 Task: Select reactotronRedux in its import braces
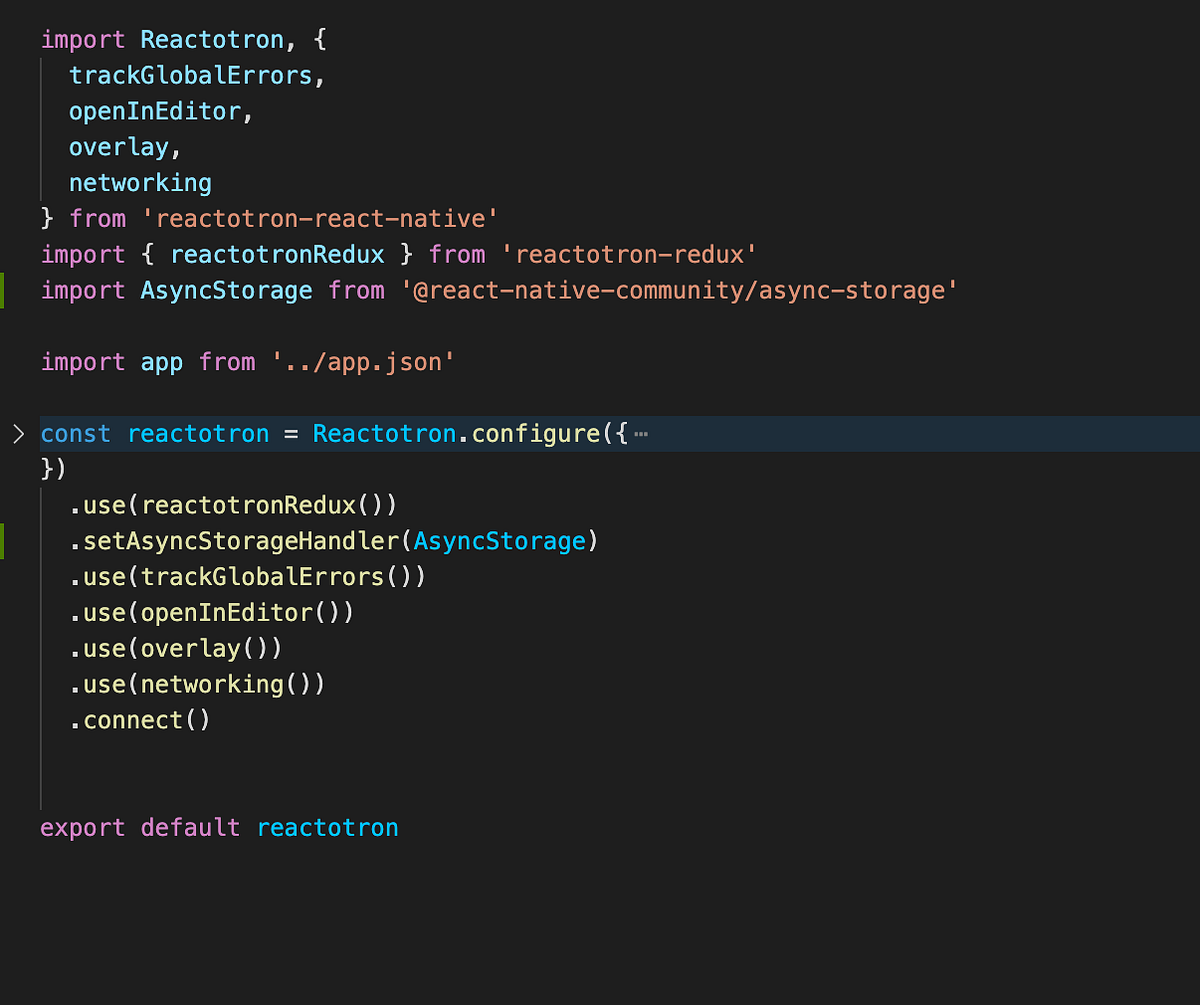pos(277,254)
